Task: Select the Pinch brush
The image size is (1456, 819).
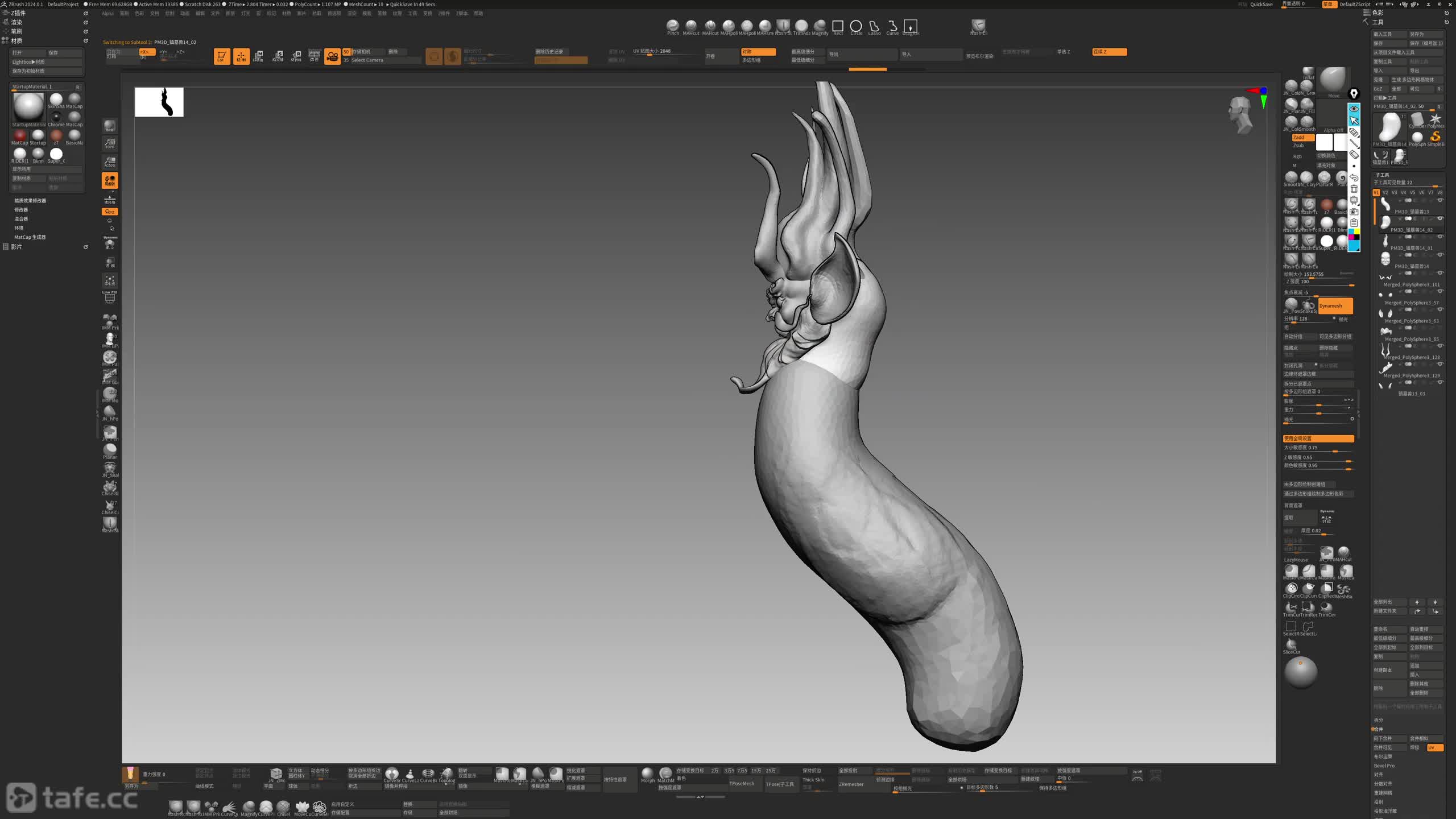Action: [x=672, y=26]
